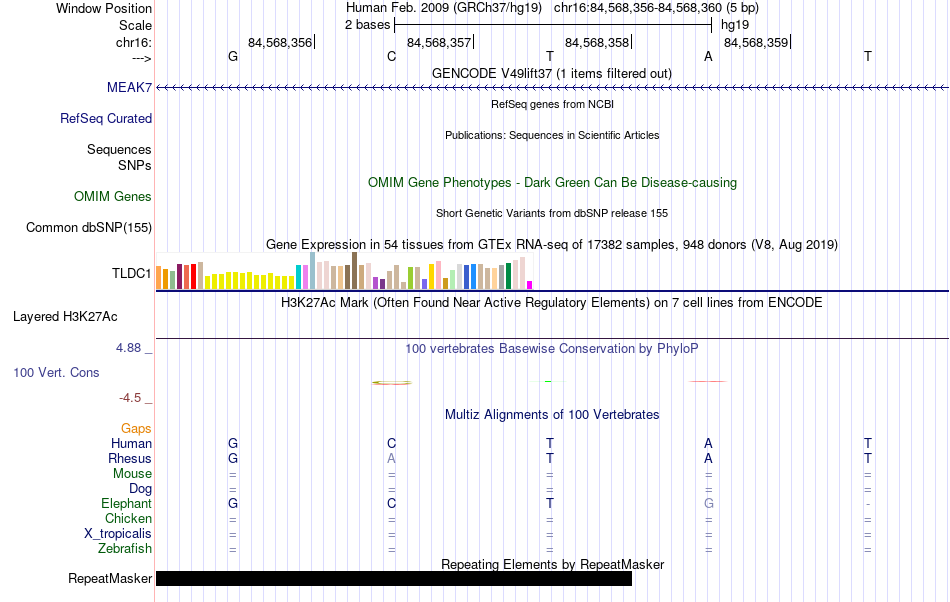Click 'Repeating Elements by RepeatMasker' title

tap(552, 564)
